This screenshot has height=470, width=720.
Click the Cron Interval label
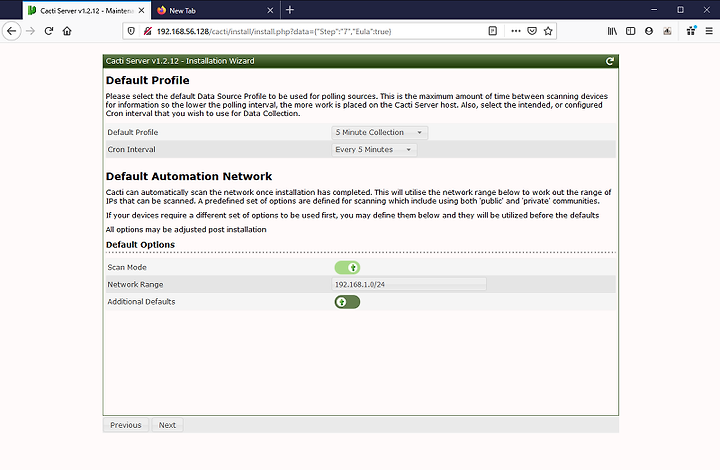click(131, 150)
